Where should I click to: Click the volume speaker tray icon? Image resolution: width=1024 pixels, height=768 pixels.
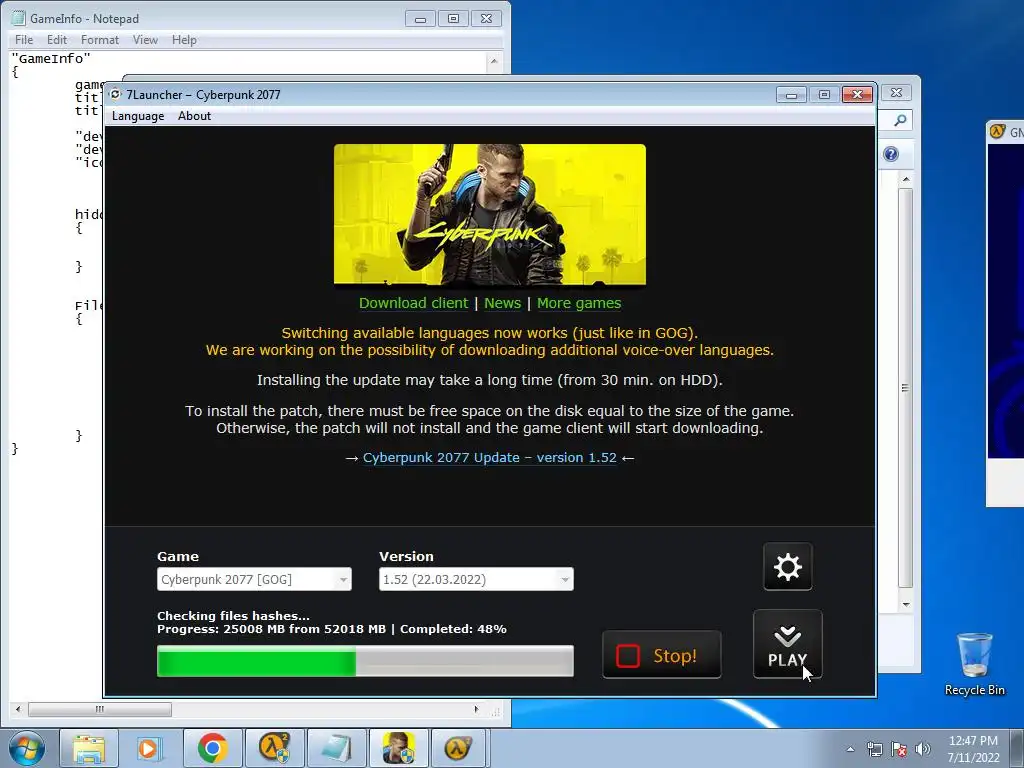[922, 749]
